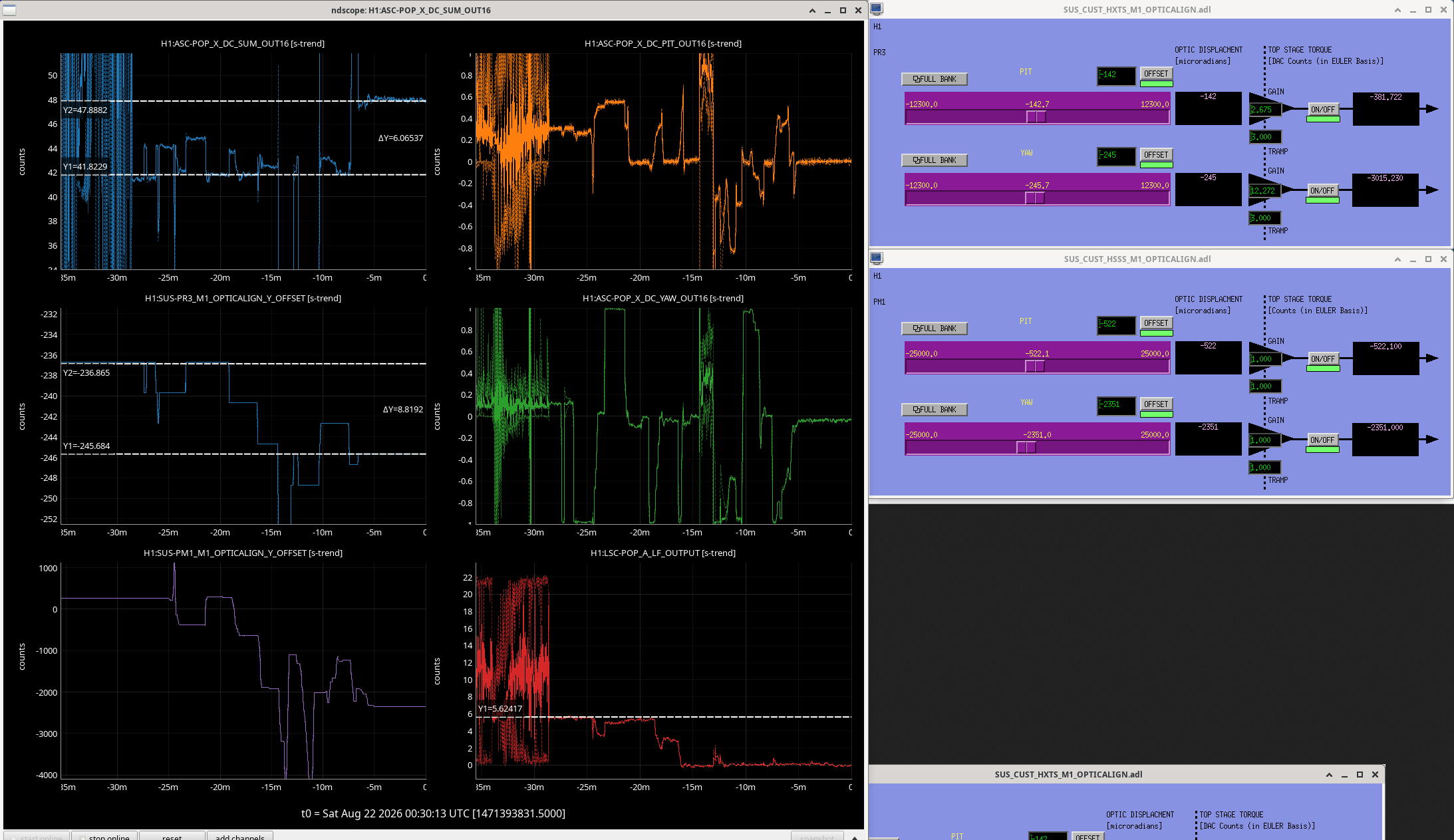Click the PM1 YAW offset field showing -2351
This screenshot has width=1454, height=840.
[x=1117, y=406]
